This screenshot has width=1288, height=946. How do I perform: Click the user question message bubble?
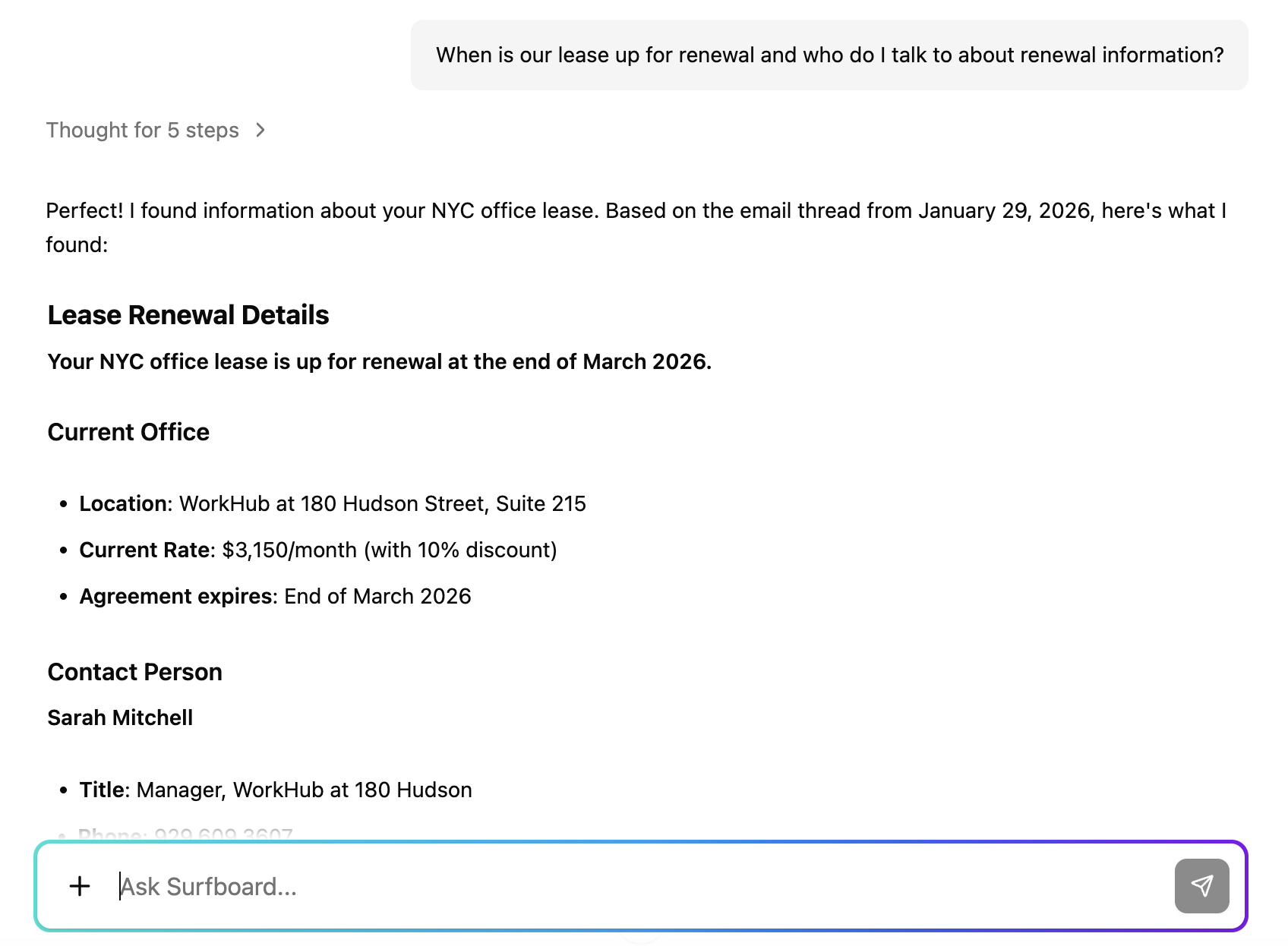pyautogui.click(x=829, y=55)
